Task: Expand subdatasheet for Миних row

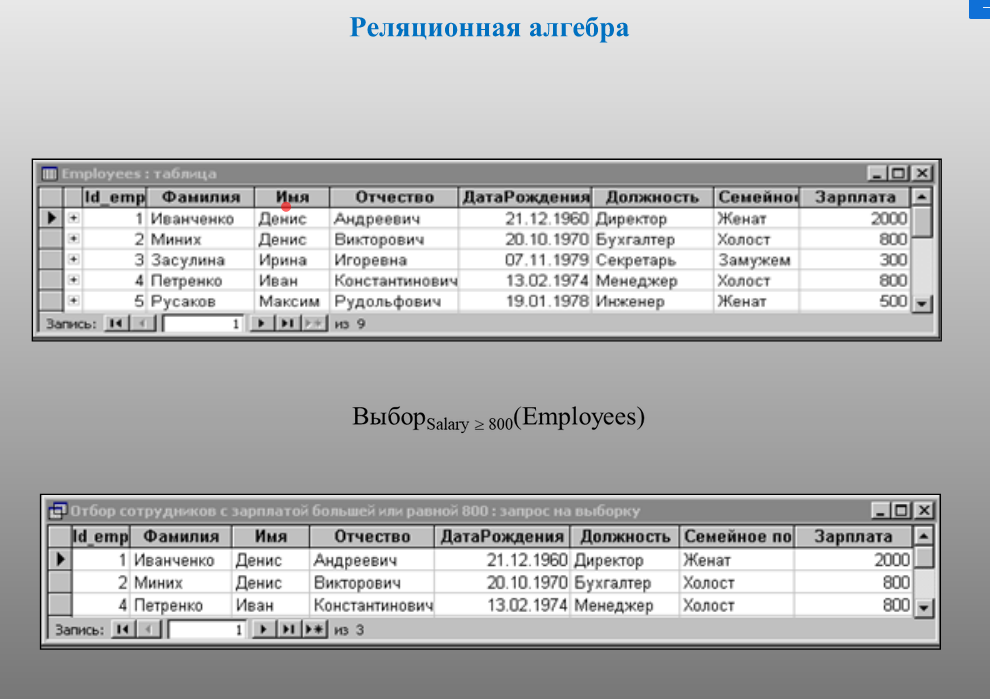Action: pos(73,239)
